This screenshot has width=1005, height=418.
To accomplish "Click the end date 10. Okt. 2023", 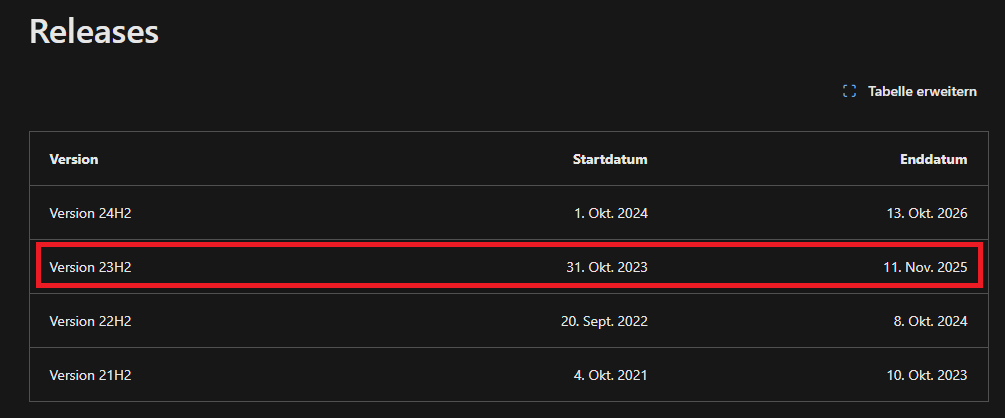I will click(x=928, y=375).
